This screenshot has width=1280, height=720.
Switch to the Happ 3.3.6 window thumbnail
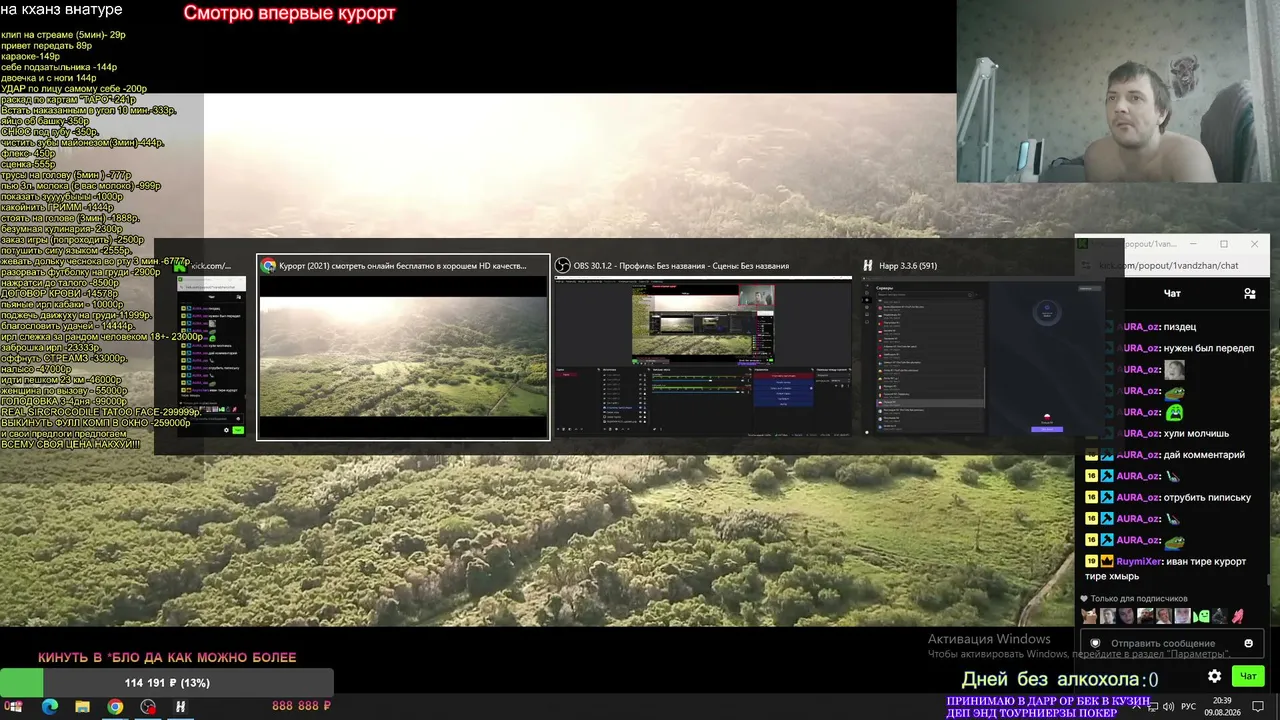[x=985, y=356]
